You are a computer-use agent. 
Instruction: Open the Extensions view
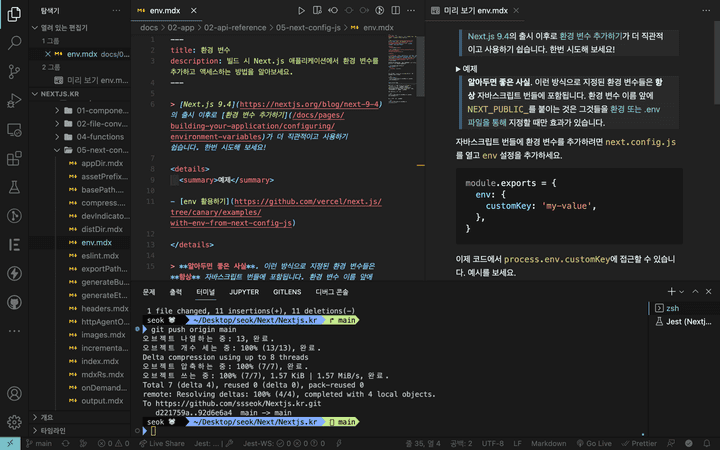tap(14, 158)
